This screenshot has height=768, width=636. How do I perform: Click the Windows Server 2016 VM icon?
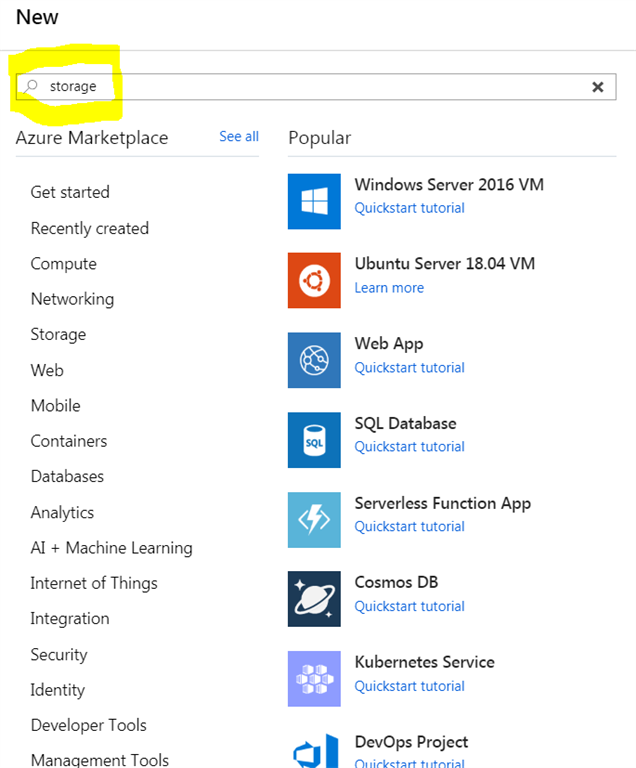pyautogui.click(x=314, y=201)
